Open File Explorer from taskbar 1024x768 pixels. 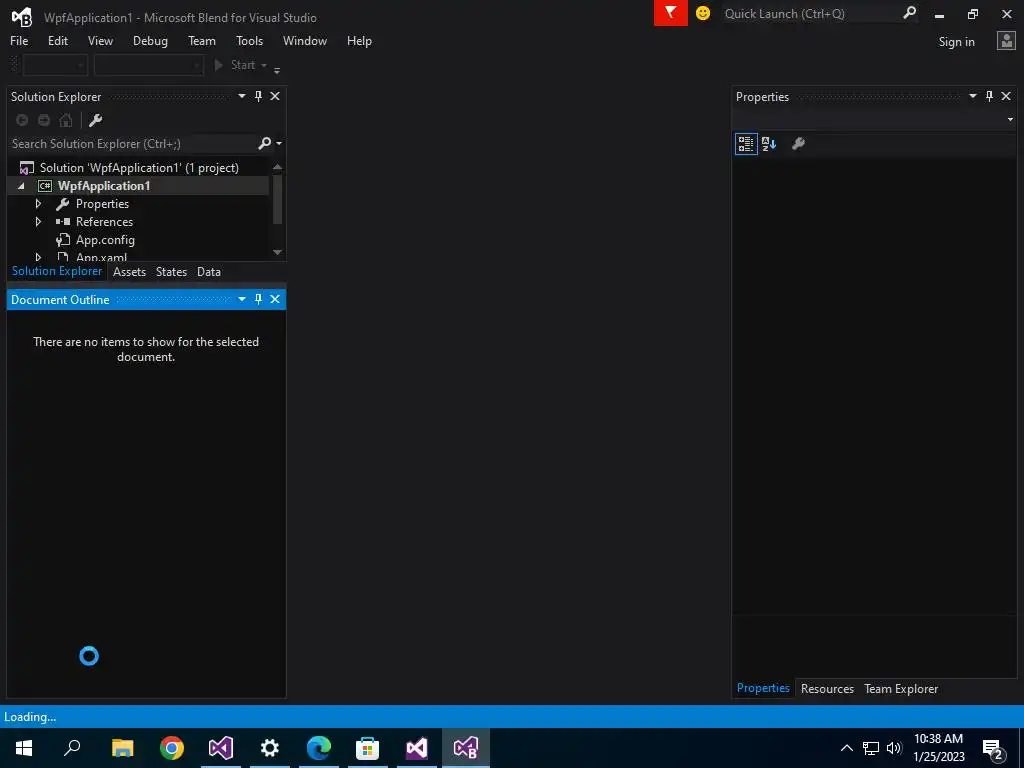click(x=123, y=748)
